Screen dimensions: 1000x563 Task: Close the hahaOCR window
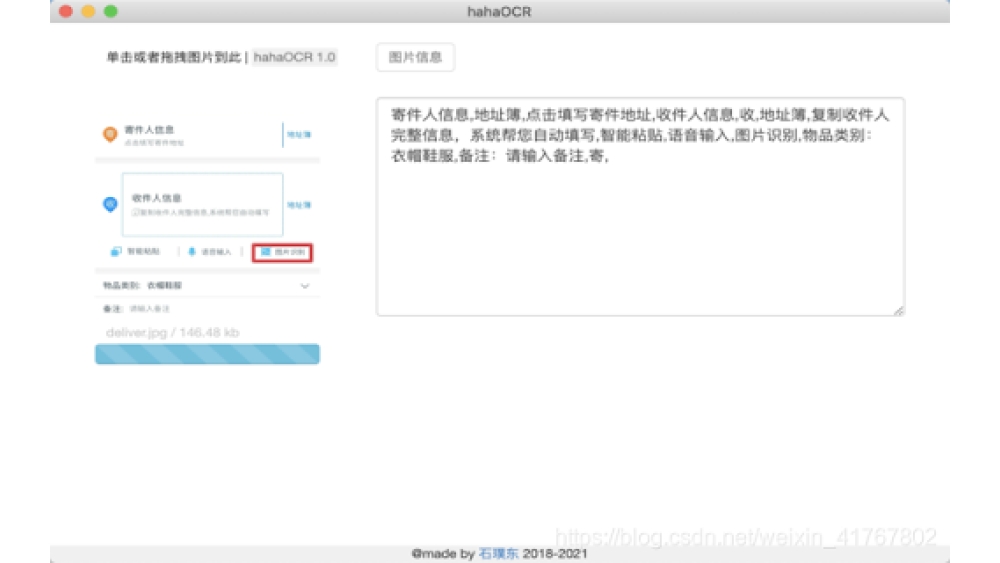point(66,11)
